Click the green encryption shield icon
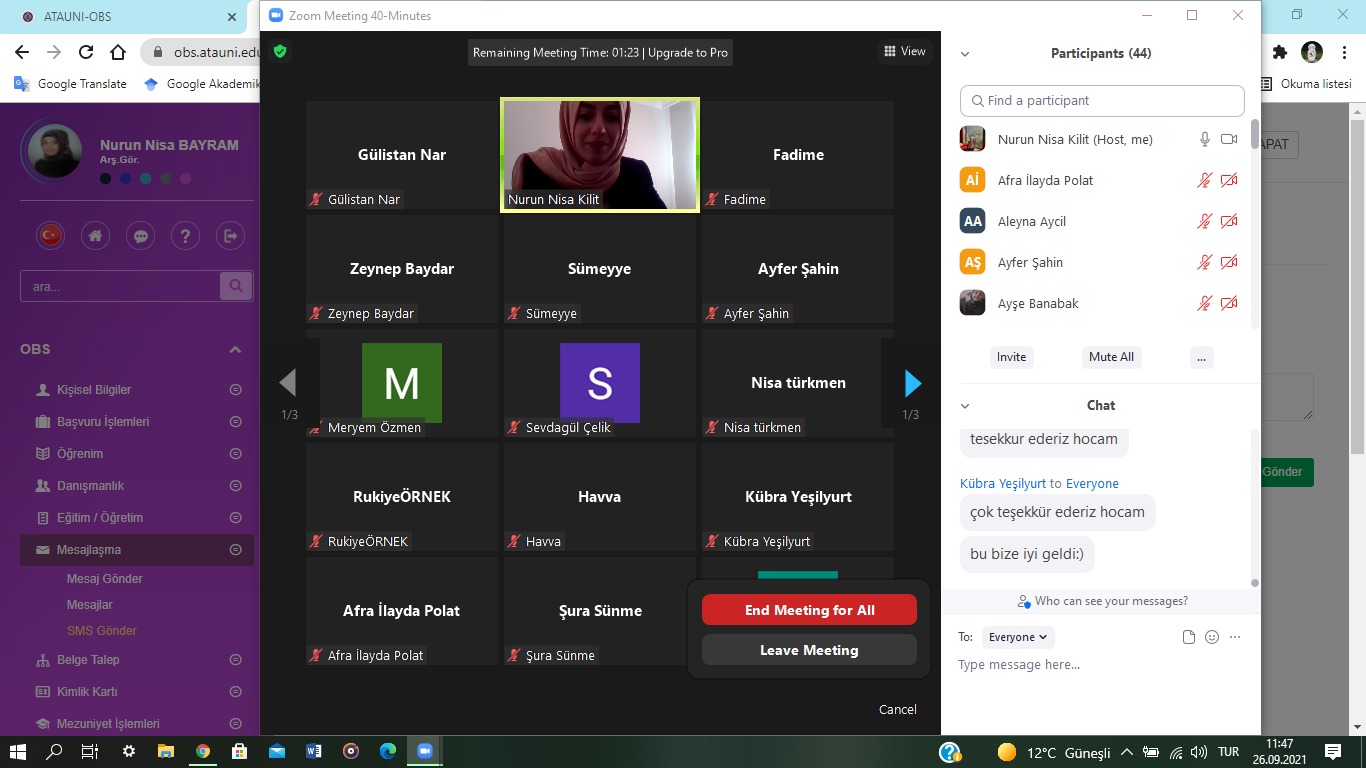Viewport: 1366px width, 768px height. pyautogui.click(x=280, y=51)
